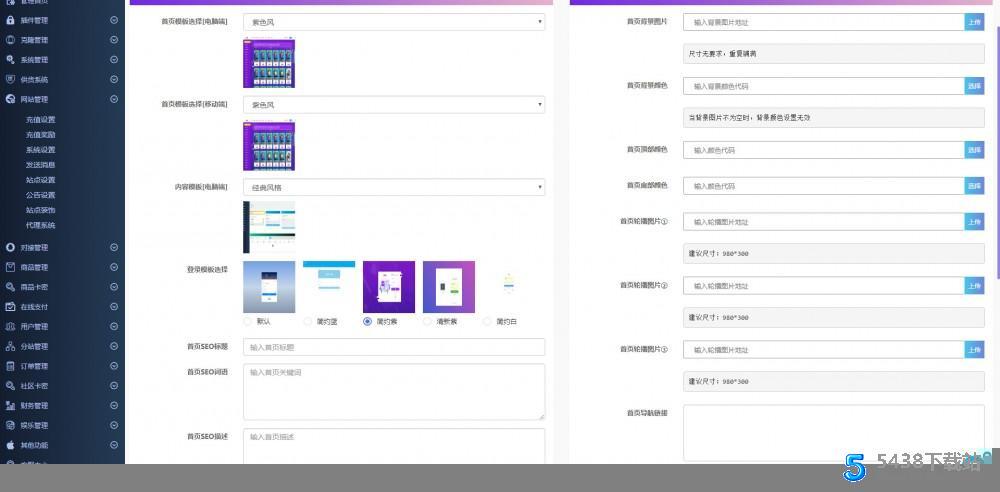
Task: Click the 对接管理 circle icon
Action: tap(10, 248)
